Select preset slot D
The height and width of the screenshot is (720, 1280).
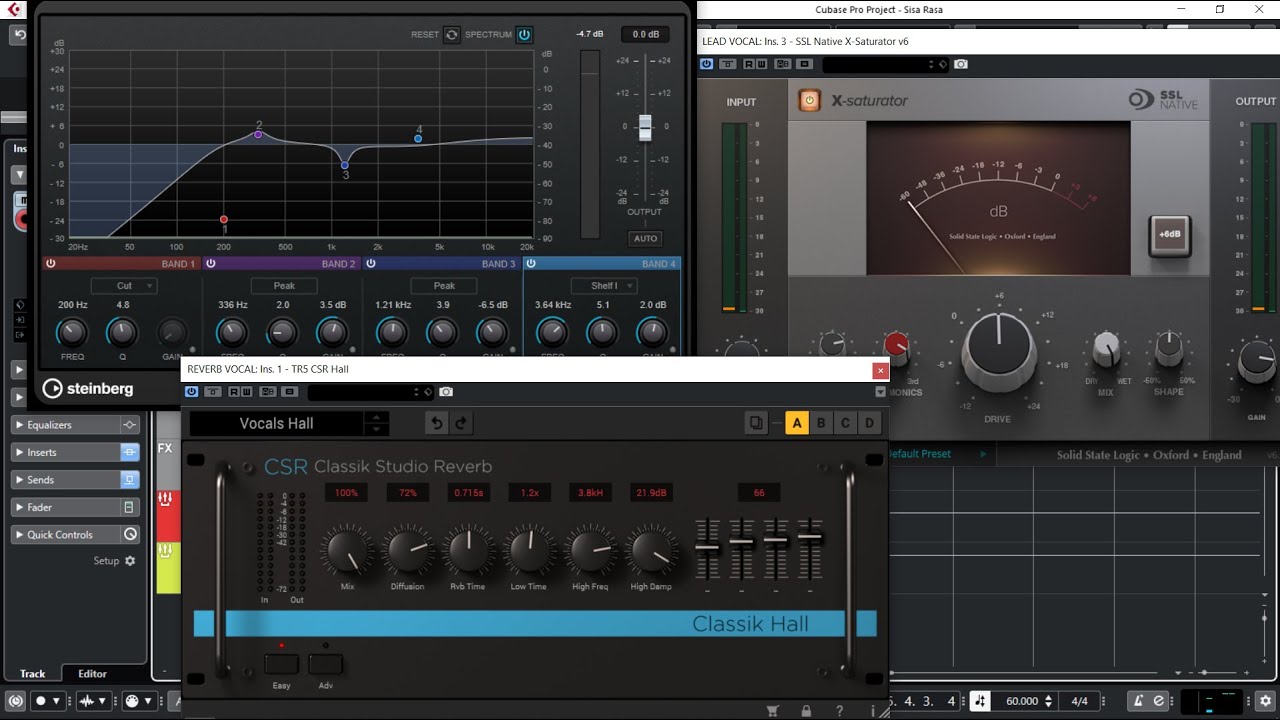coord(869,423)
